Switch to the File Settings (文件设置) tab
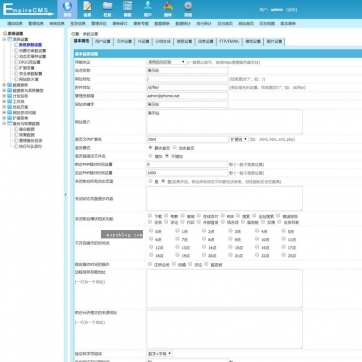Screen dimensions: 362x362 pos(124,42)
